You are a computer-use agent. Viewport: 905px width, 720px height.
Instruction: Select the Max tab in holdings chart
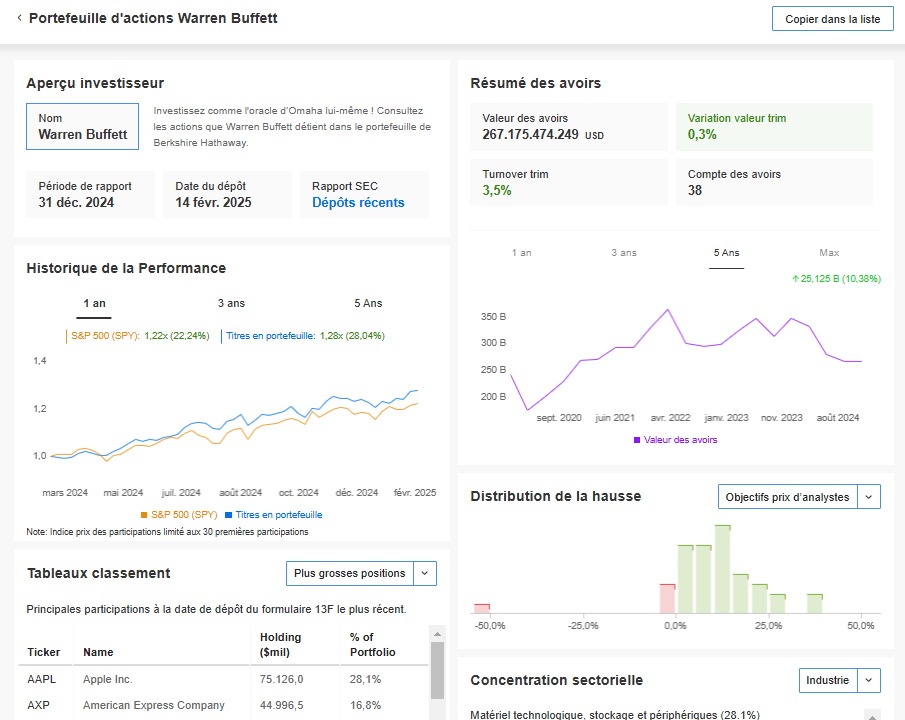pos(829,253)
